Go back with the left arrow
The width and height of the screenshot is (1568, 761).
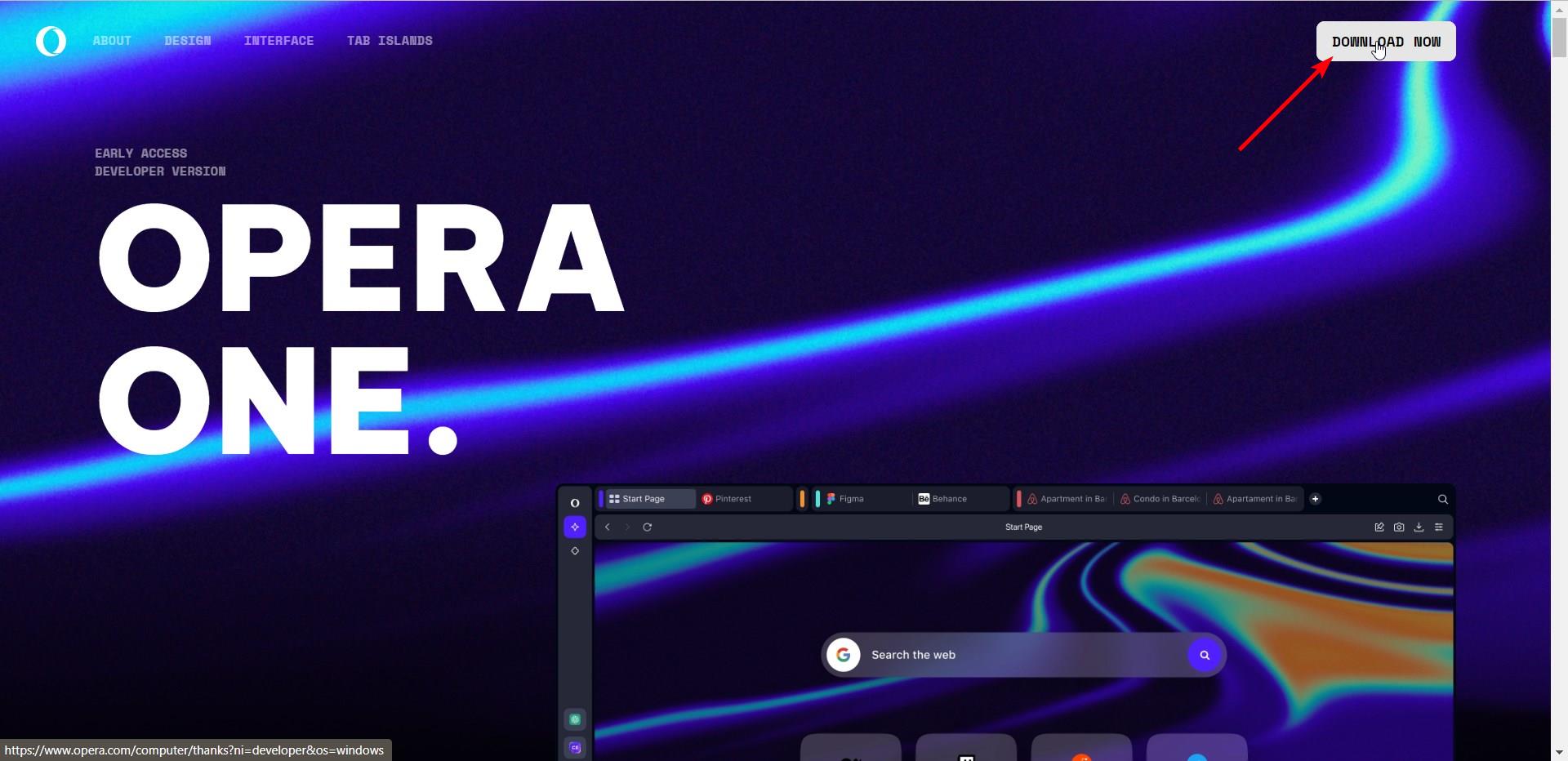(608, 527)
